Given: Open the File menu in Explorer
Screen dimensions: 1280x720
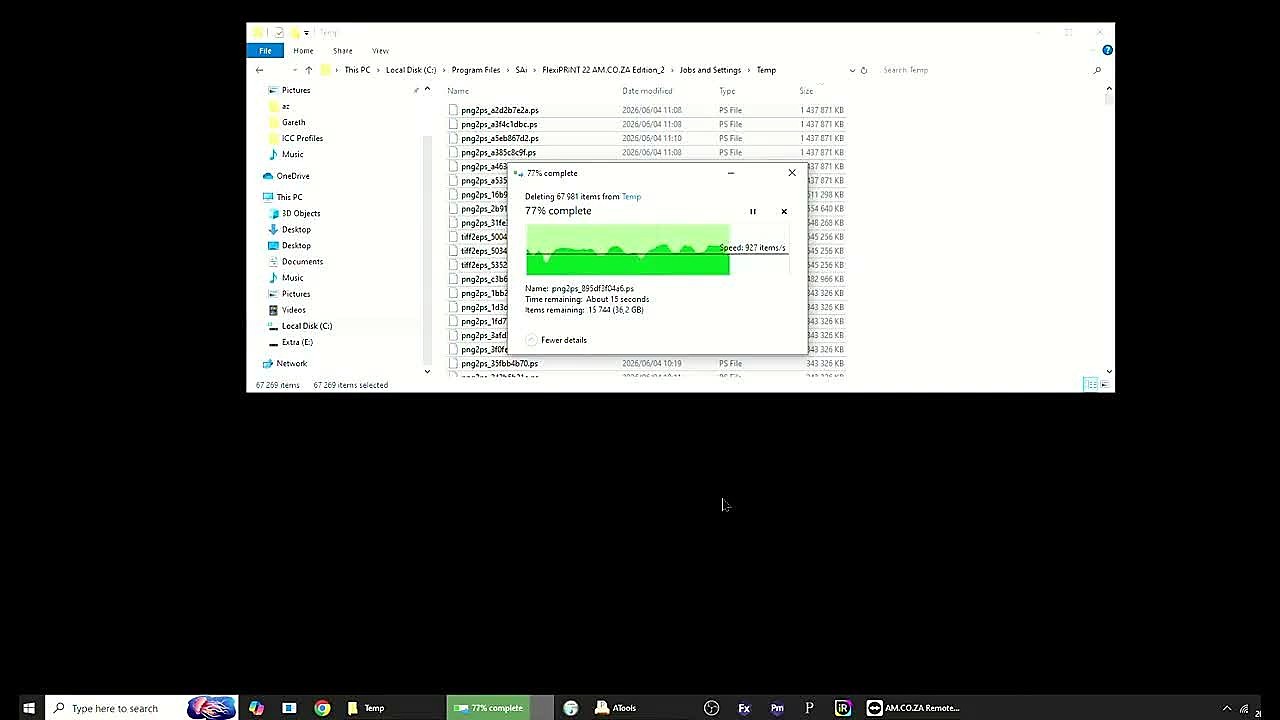Looking at the screenshot, I should point(265,50).
